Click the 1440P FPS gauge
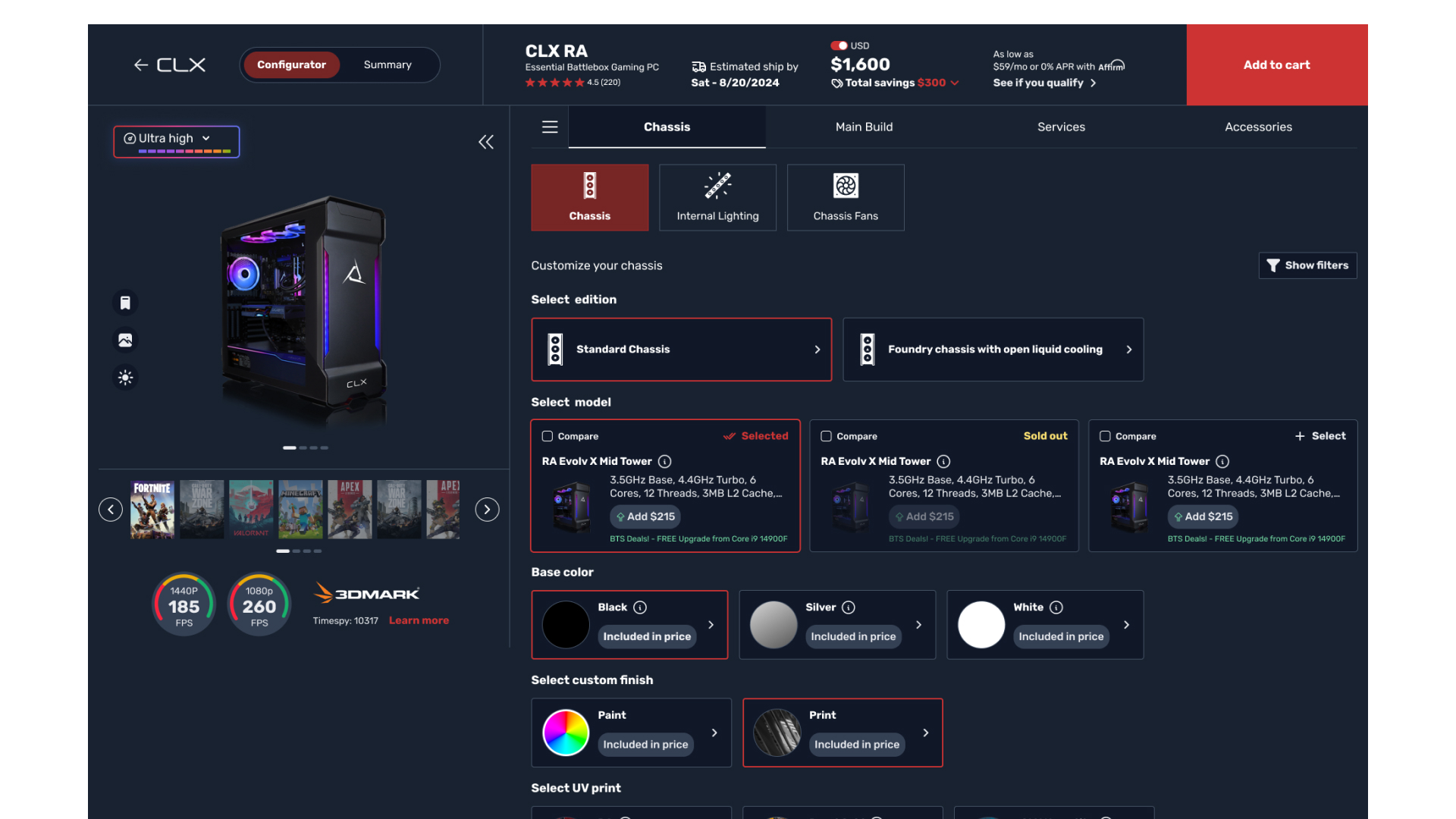Image resolution: width=1456 pixels, height=819 pixels. coord(184,604)
